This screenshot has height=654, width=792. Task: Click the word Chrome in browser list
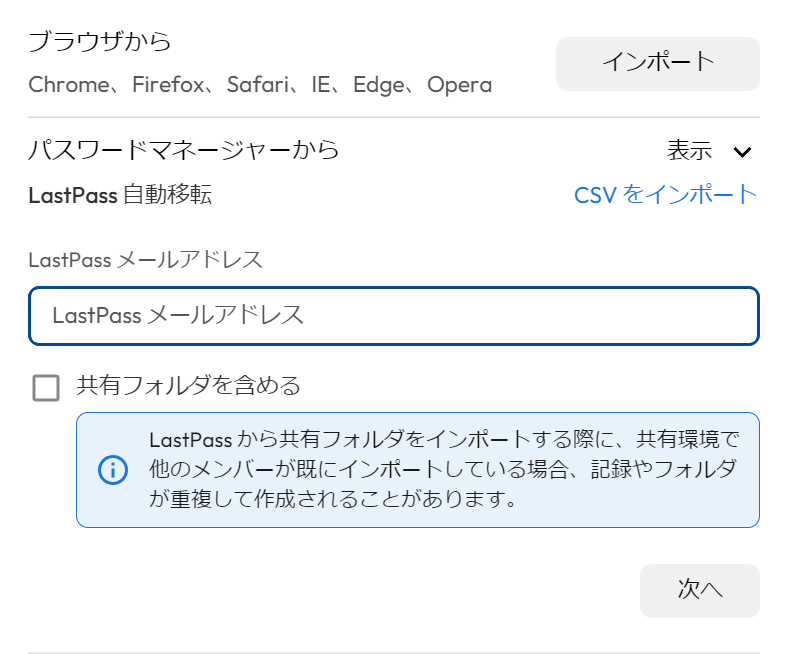pyautogui.click(x=69, y=85)
